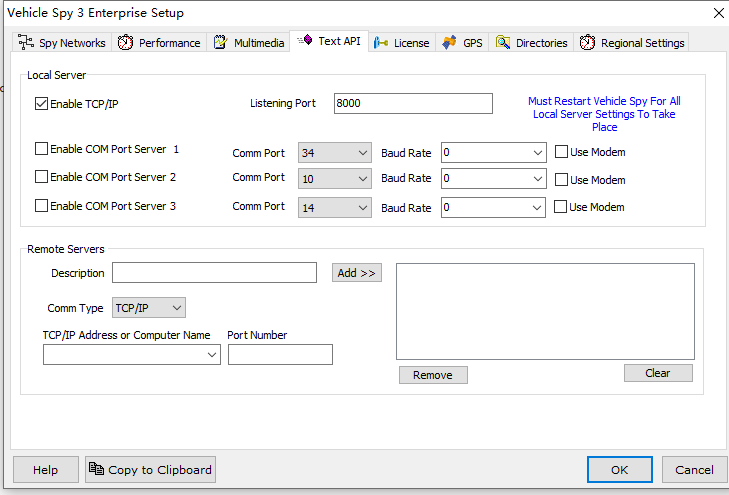Switch to the Text API tab
Screen dimensions: 729x495
tap(330, 42)
